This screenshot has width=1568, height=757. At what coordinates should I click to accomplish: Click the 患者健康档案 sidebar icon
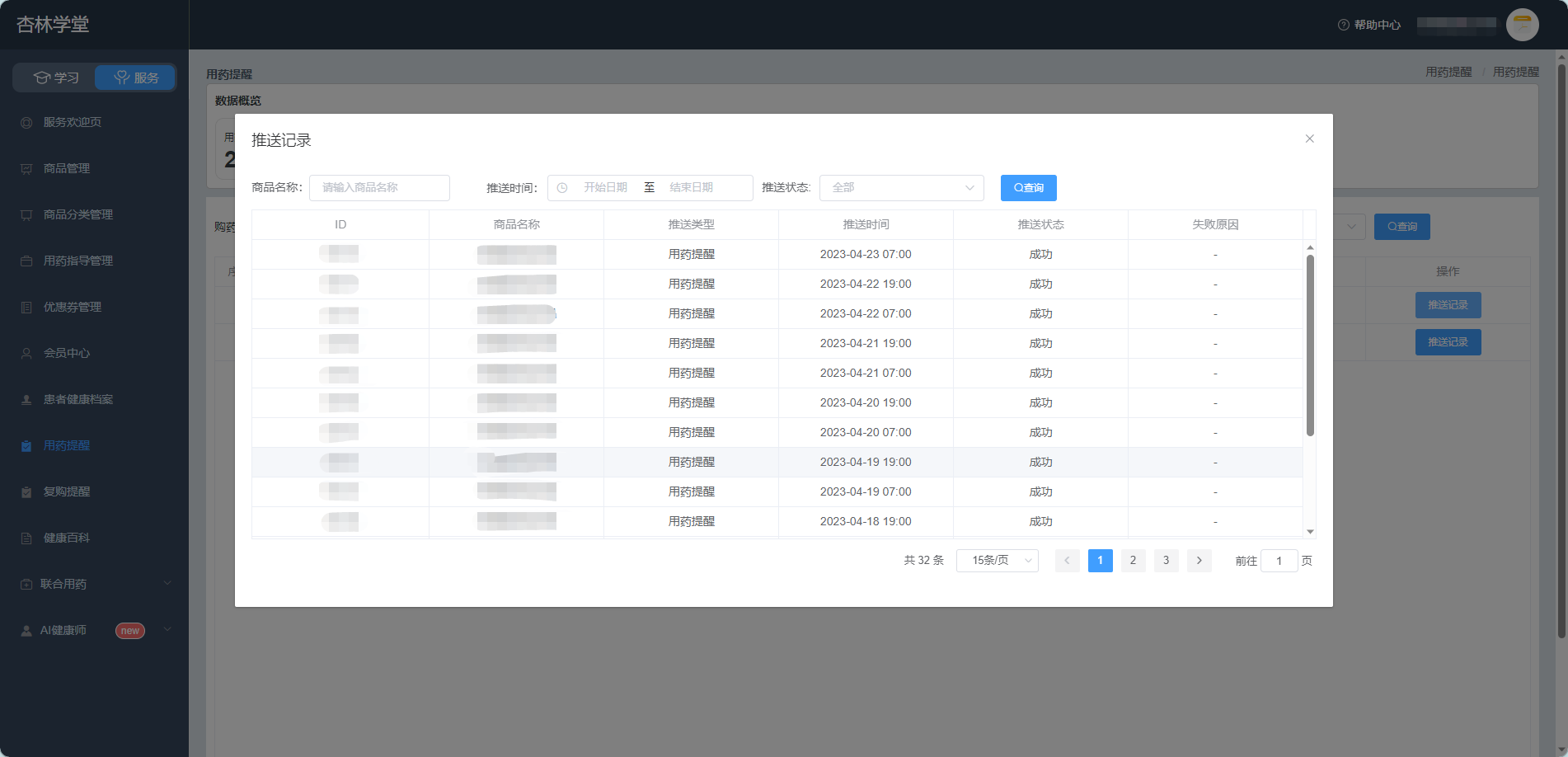pos(26,400)
